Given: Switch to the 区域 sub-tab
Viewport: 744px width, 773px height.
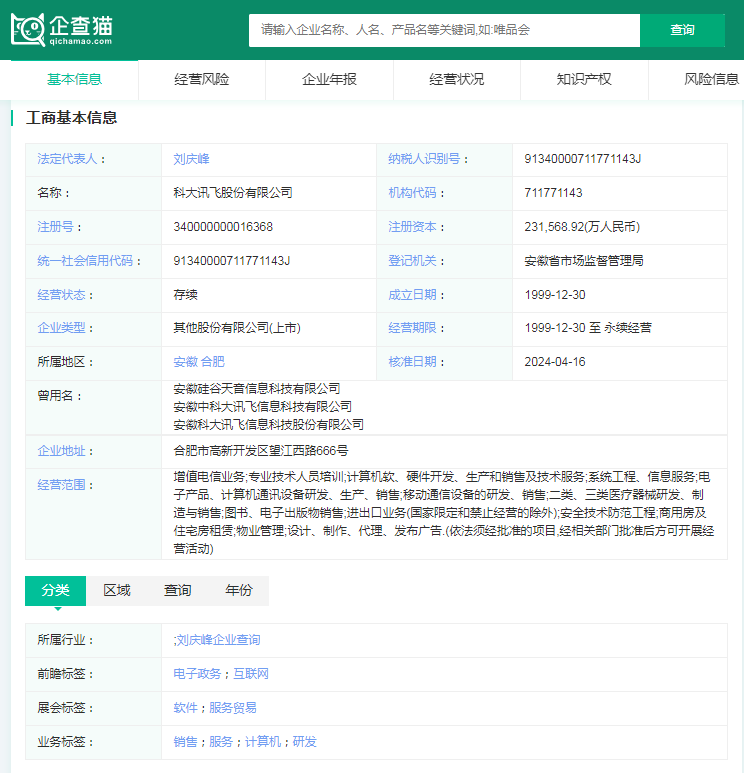Looking at the screenshot, I should pyautogui.click(x=117, y=590).
